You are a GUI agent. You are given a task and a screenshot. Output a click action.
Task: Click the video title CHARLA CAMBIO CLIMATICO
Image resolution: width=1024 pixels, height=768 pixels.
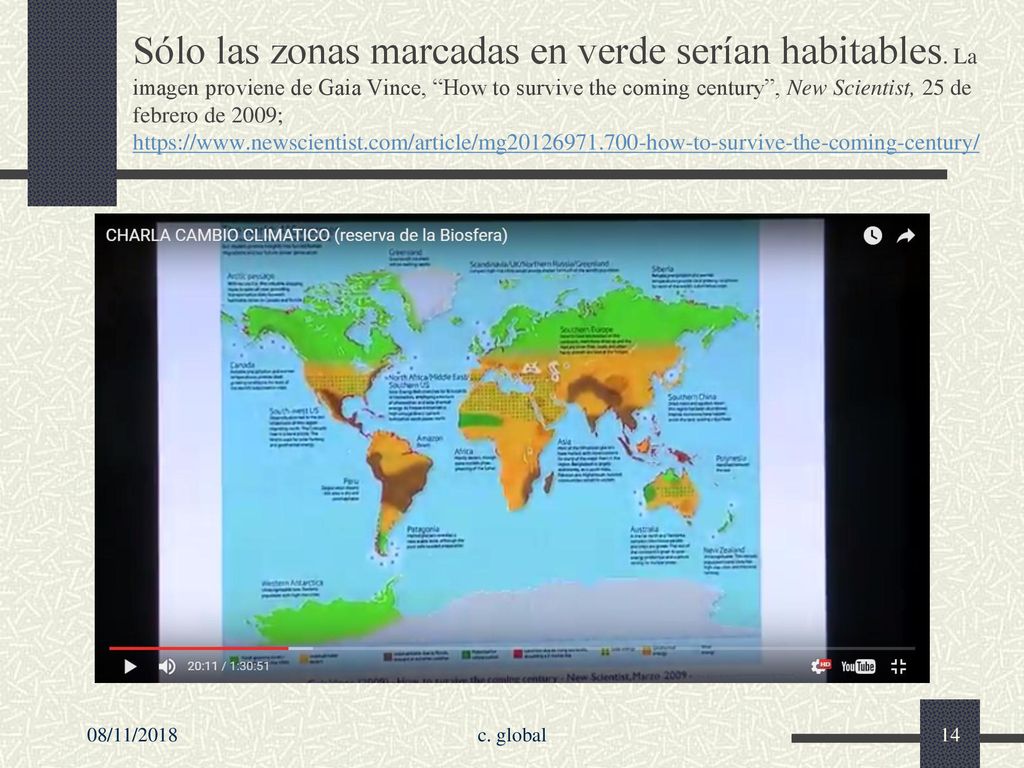pyautogui.click(x=306, y=235)
